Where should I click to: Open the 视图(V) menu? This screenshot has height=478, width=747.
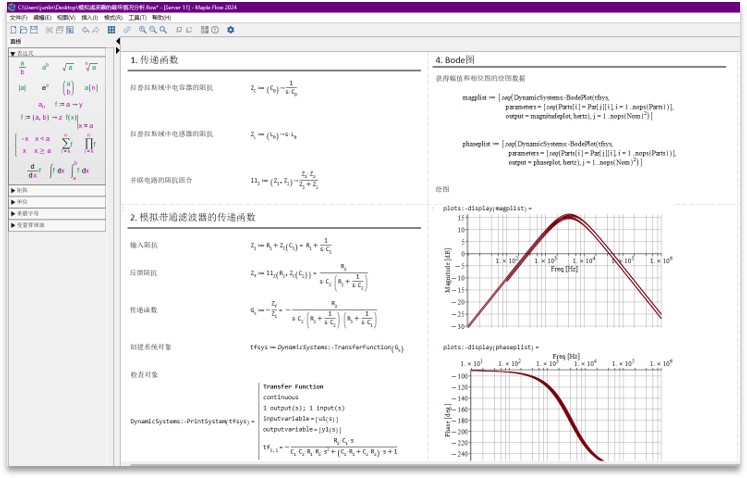tap(66, 18)
